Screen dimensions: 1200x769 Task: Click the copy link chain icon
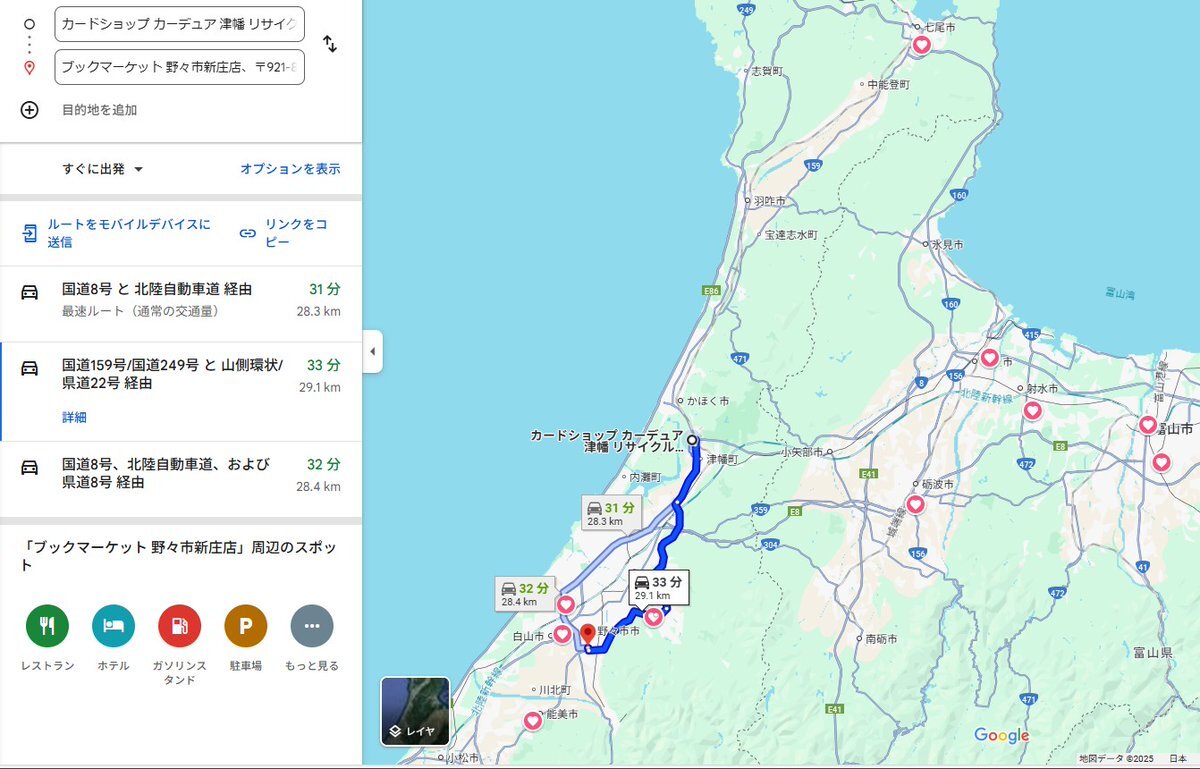[248, 233]
